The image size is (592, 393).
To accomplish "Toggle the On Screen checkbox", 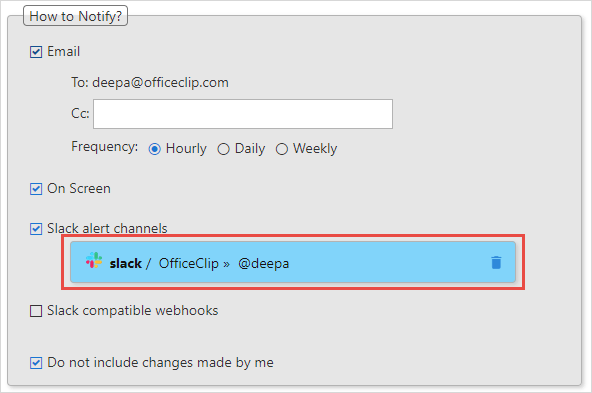I will [x=36, y=189].
